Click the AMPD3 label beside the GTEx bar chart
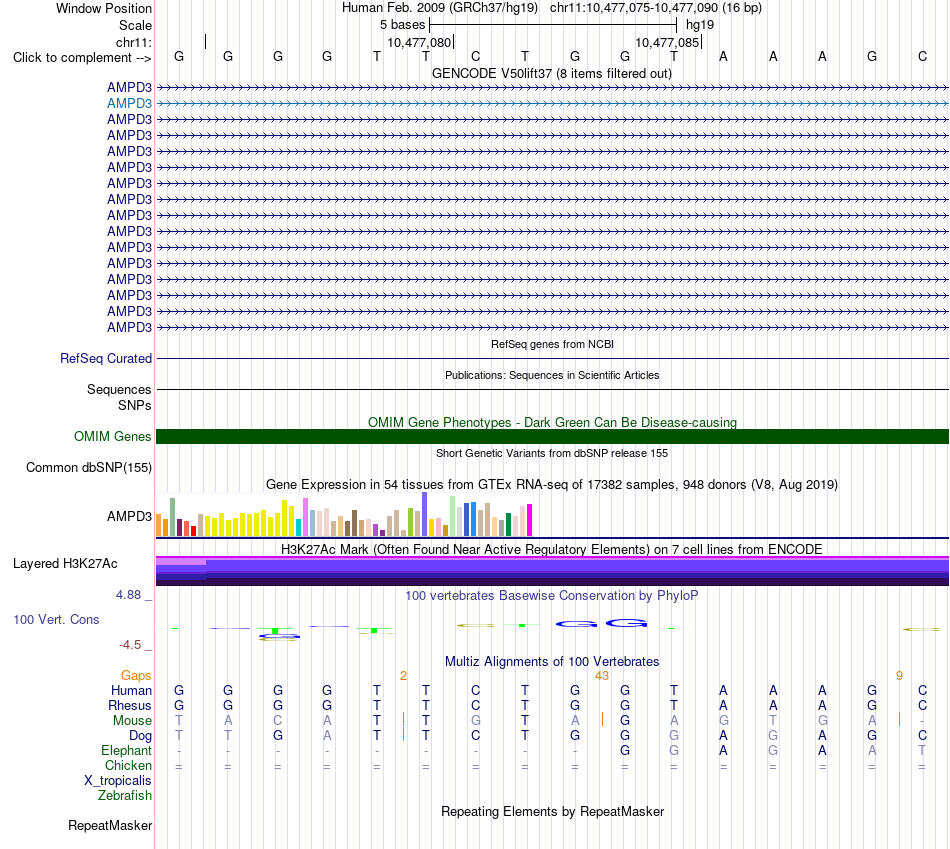 pos(129,516)
